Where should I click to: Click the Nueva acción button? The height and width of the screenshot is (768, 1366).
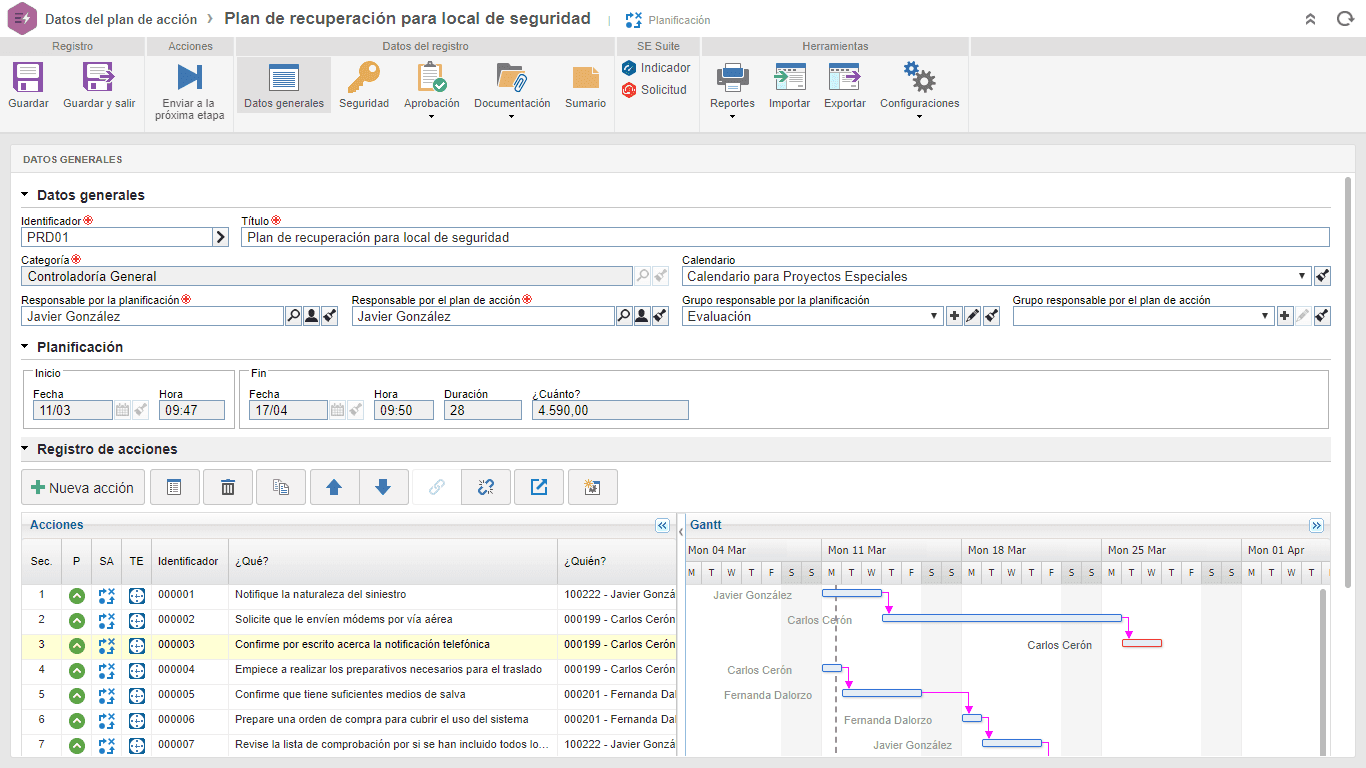click(x=83, y=487)
